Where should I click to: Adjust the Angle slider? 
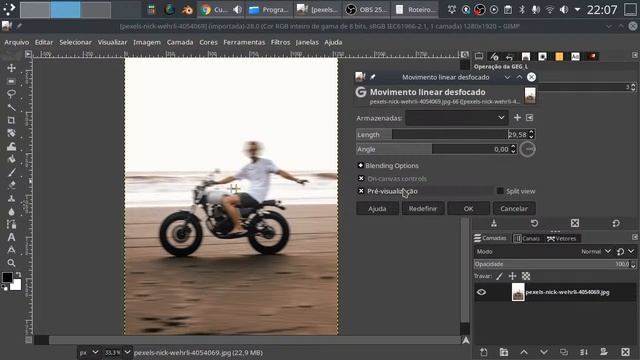click(x=433, y=149)
